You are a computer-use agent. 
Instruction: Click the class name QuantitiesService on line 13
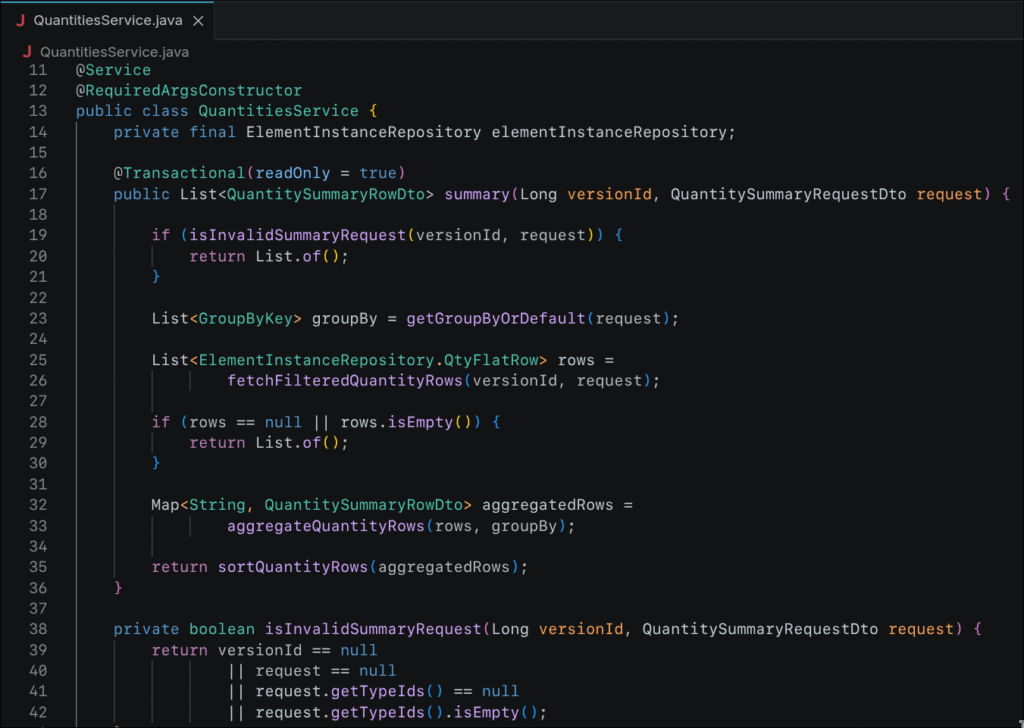[x=278, y=111]
